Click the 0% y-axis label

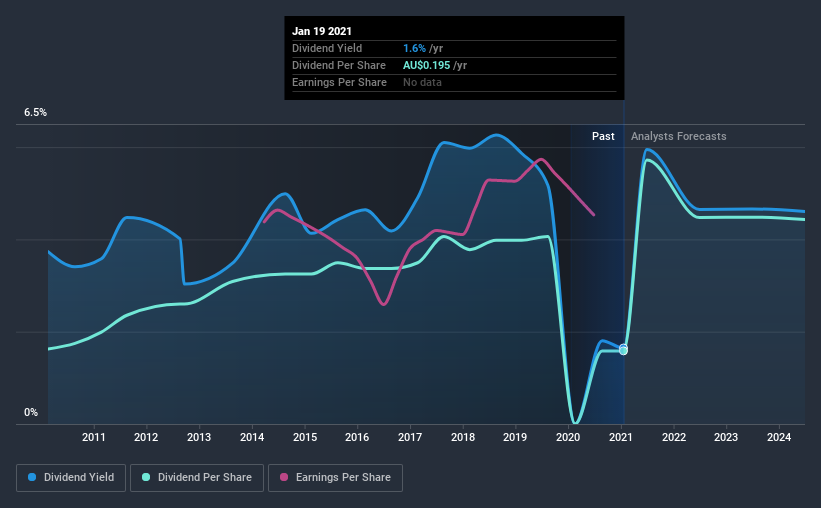pyautogui.click(x=31, y=413)
